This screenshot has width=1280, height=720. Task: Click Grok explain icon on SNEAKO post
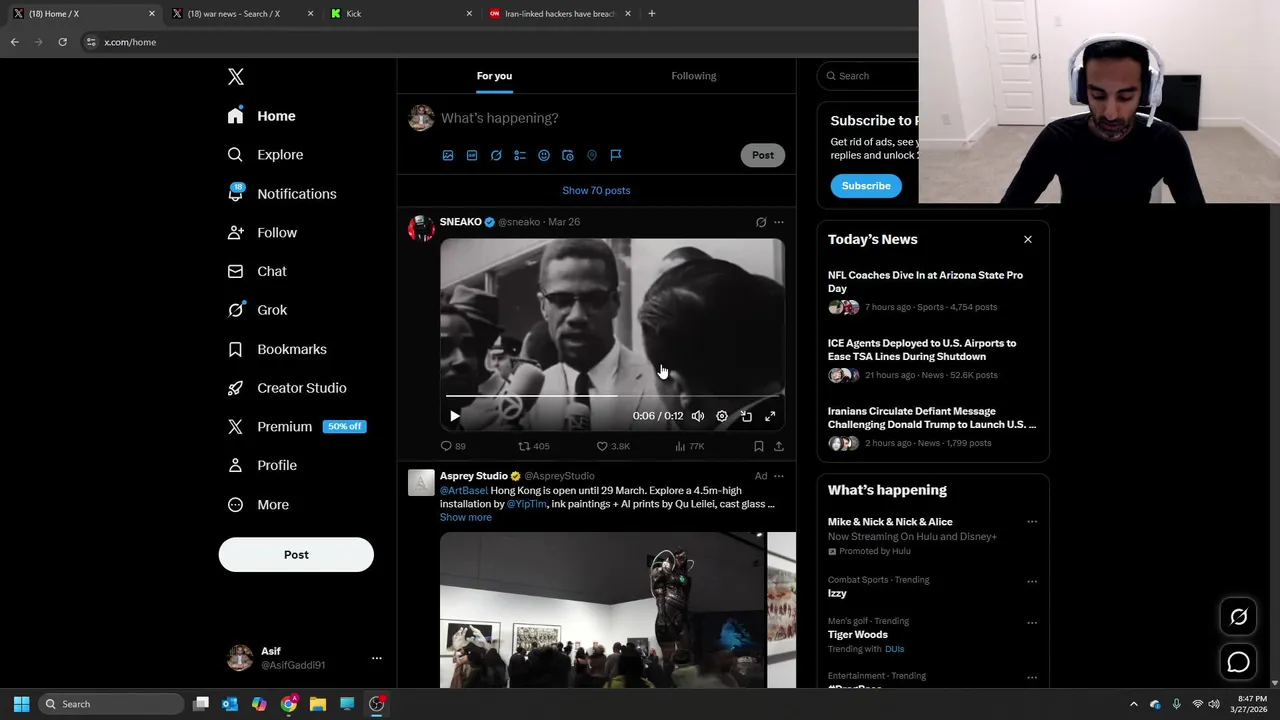point(761,222)
